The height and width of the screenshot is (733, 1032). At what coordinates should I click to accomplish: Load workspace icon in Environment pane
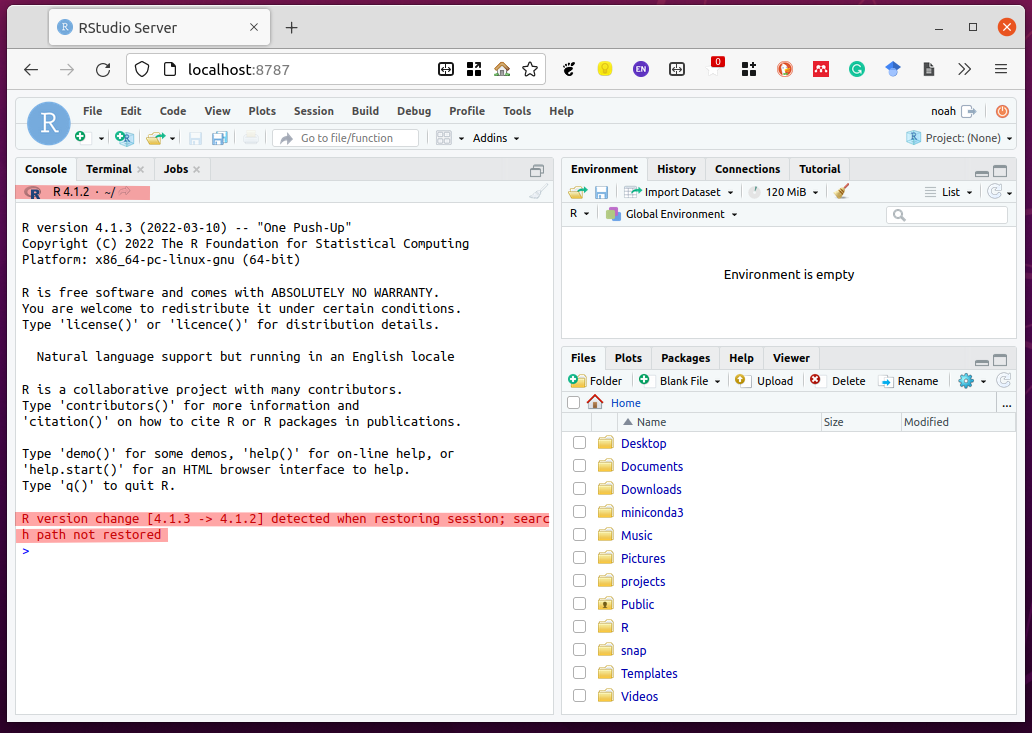tap(578, 192)
